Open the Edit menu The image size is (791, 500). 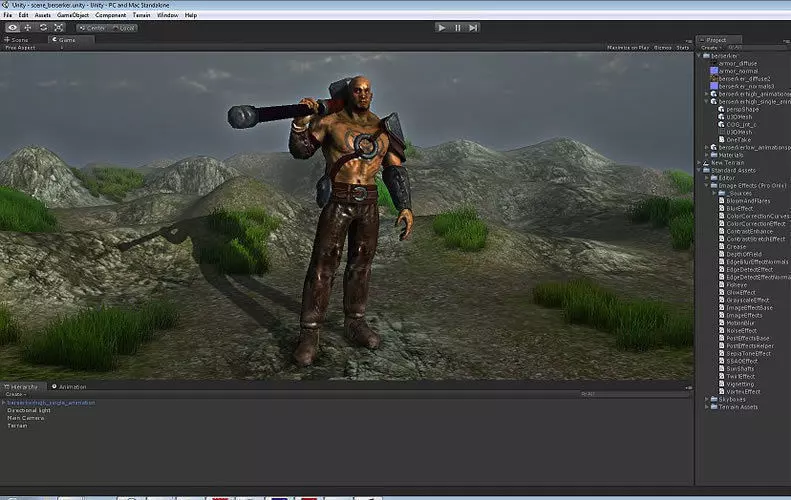coord(23,15)
